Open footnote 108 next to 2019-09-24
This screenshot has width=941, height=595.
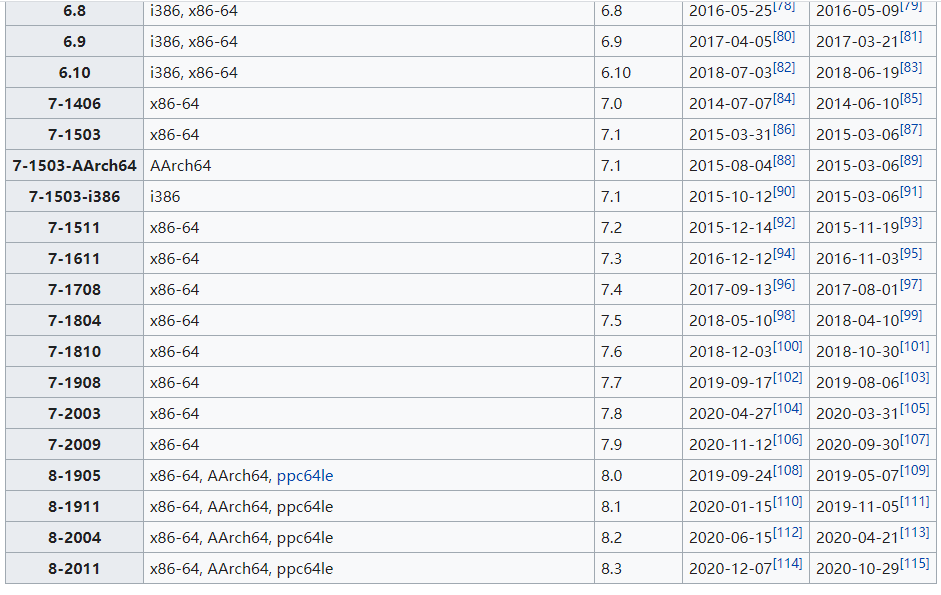(787, 471)
